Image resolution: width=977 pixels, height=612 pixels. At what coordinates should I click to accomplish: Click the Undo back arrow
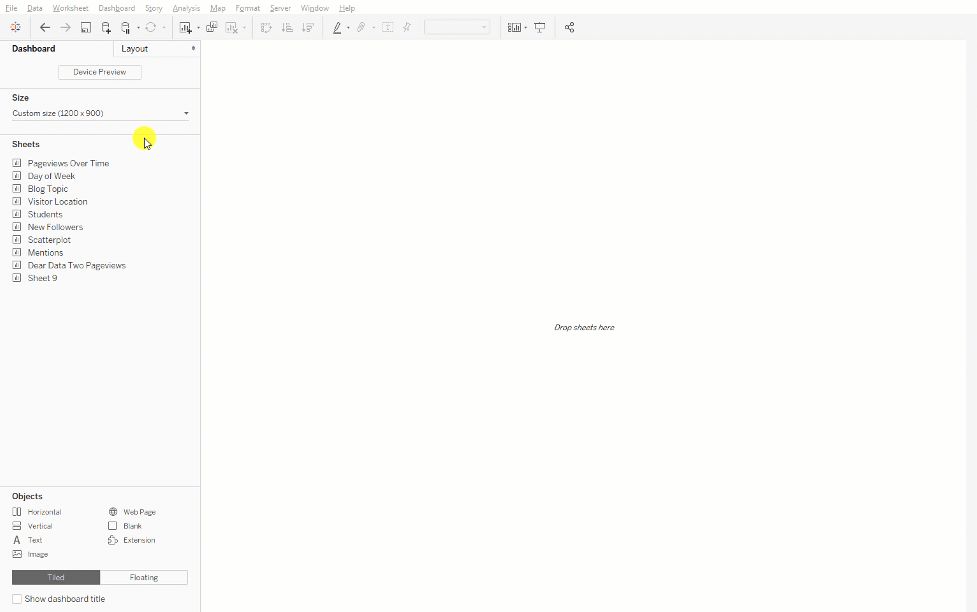coord(45,27)
